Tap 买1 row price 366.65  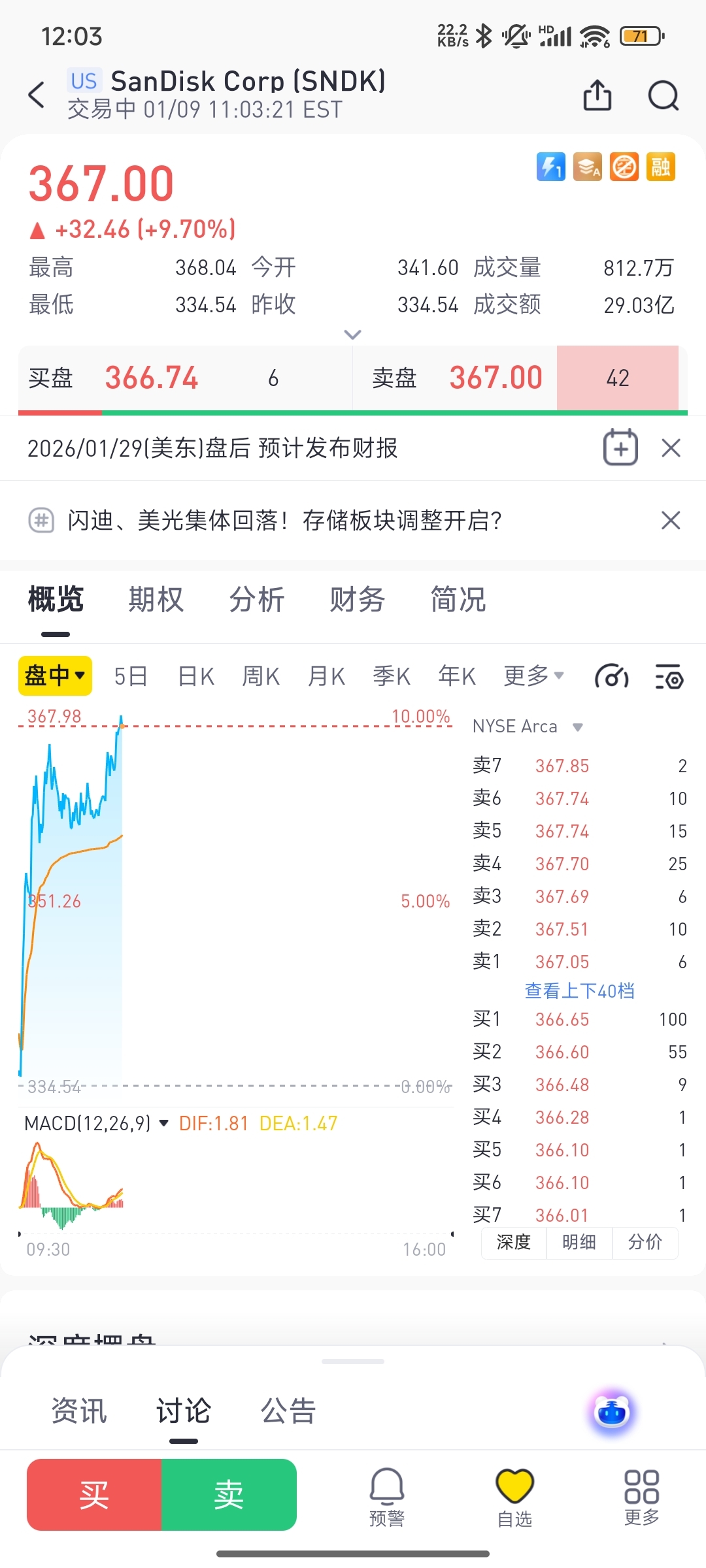pos(562,1019)
